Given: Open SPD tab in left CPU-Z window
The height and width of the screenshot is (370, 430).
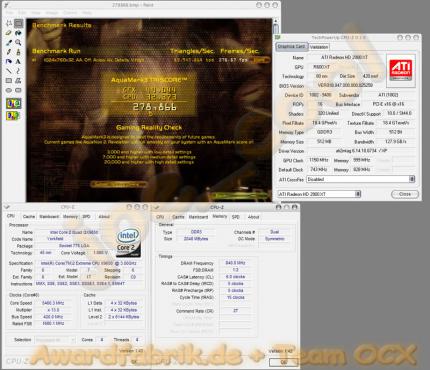Looking at the screenshot, I should 86,217.
